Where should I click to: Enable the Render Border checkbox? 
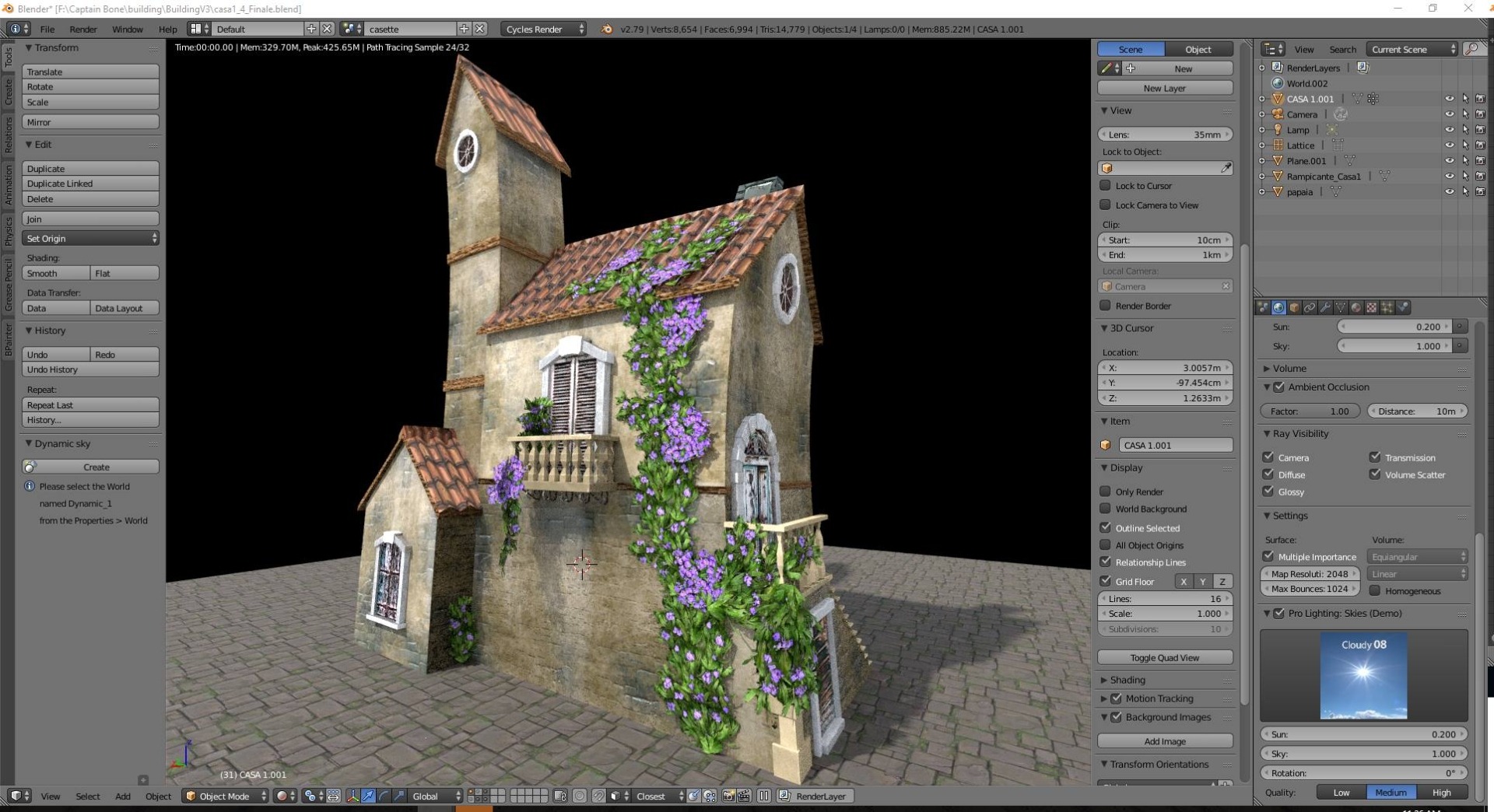pos(1105,305)
